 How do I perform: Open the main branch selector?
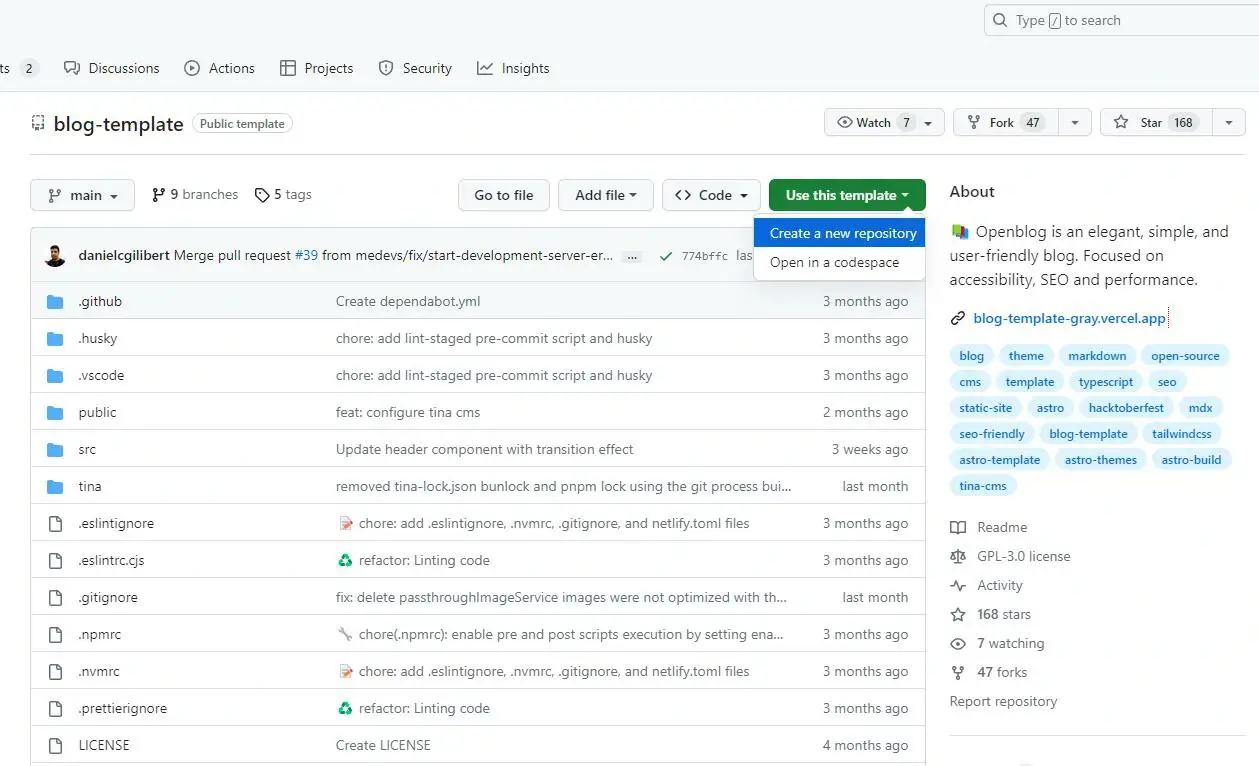[x=83, y=195]
